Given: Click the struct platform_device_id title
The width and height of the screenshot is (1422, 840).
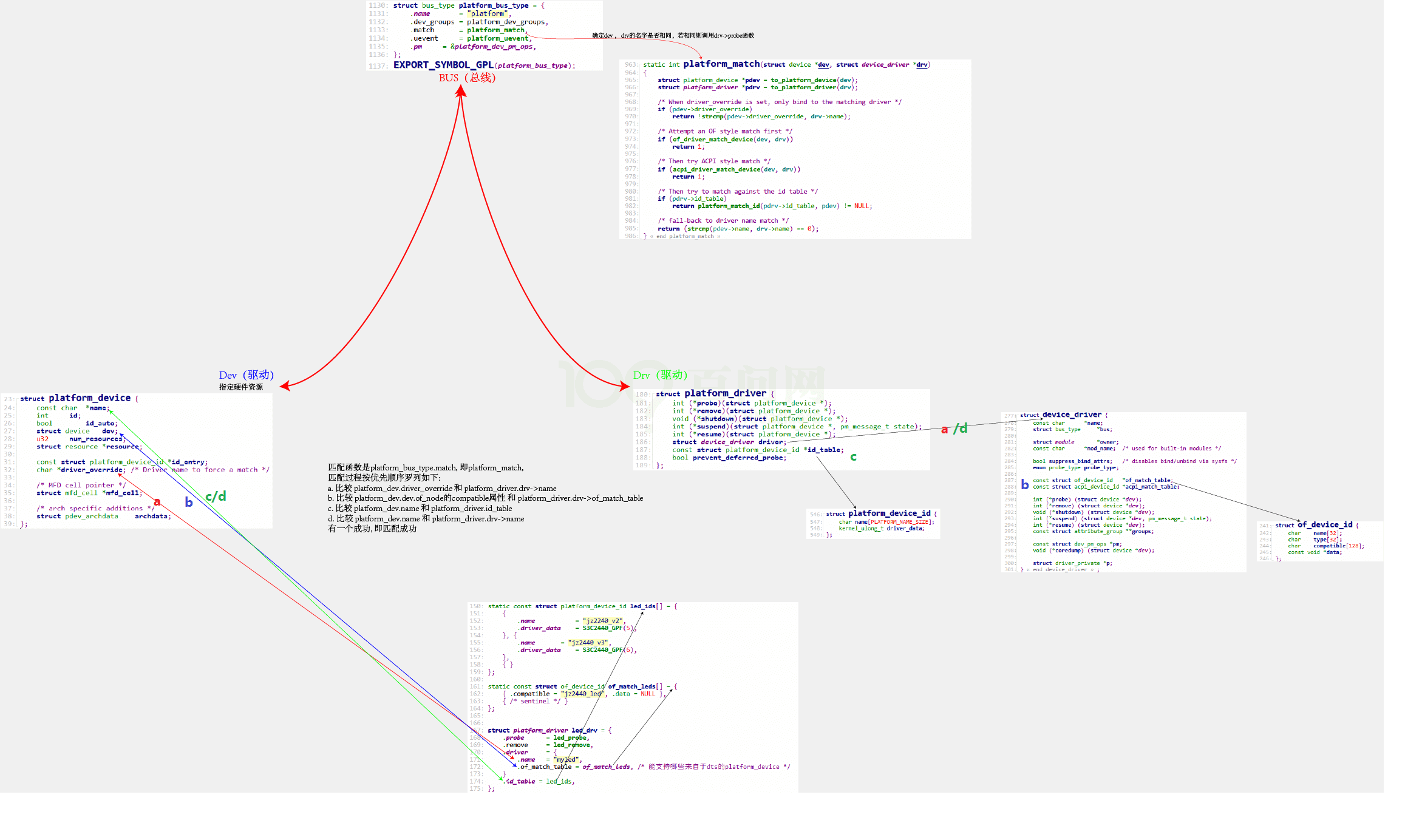Looking at the screenshot, I should coord(888,513).
